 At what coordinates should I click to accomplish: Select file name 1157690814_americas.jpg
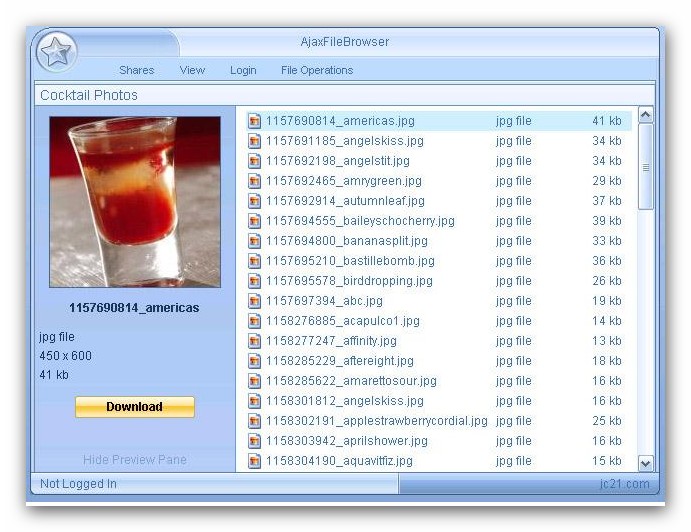(340, 121)
